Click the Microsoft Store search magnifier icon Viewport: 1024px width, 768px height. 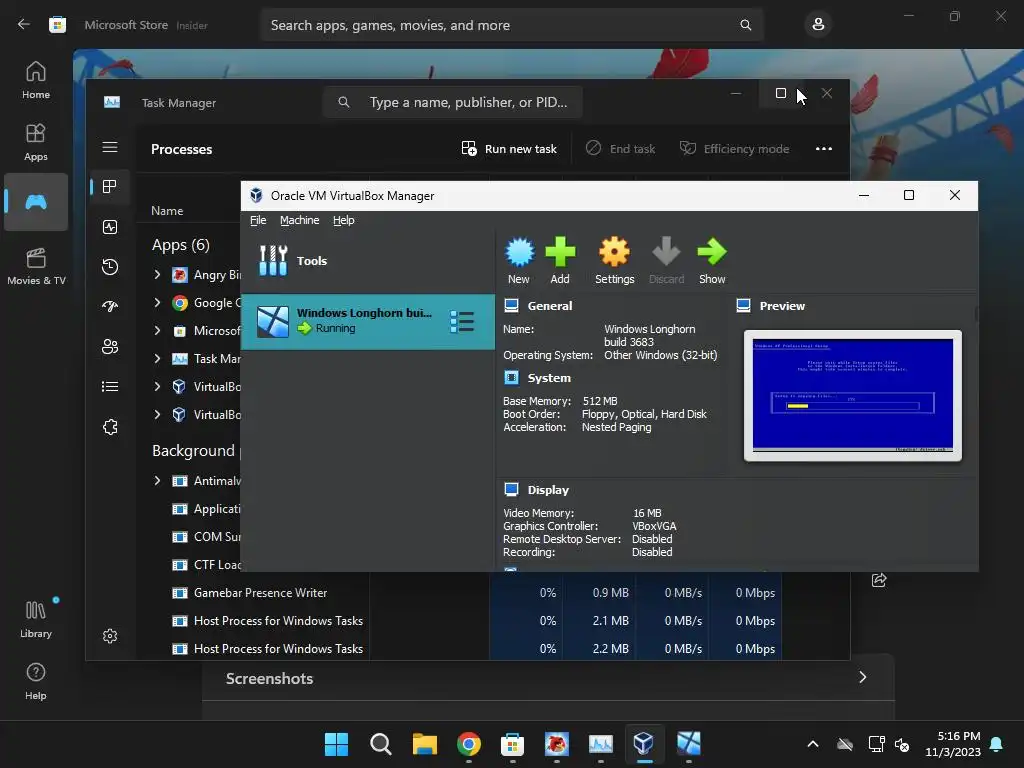(745, 25)
